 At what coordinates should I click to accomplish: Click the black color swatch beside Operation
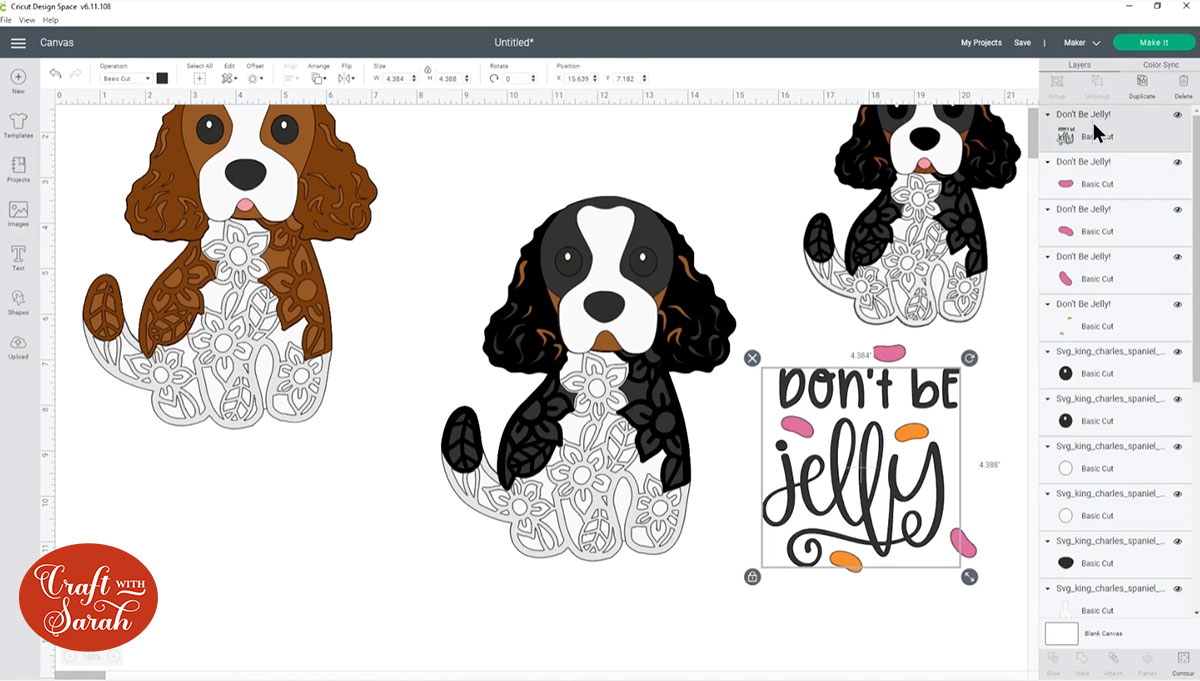tap(162, 78)
